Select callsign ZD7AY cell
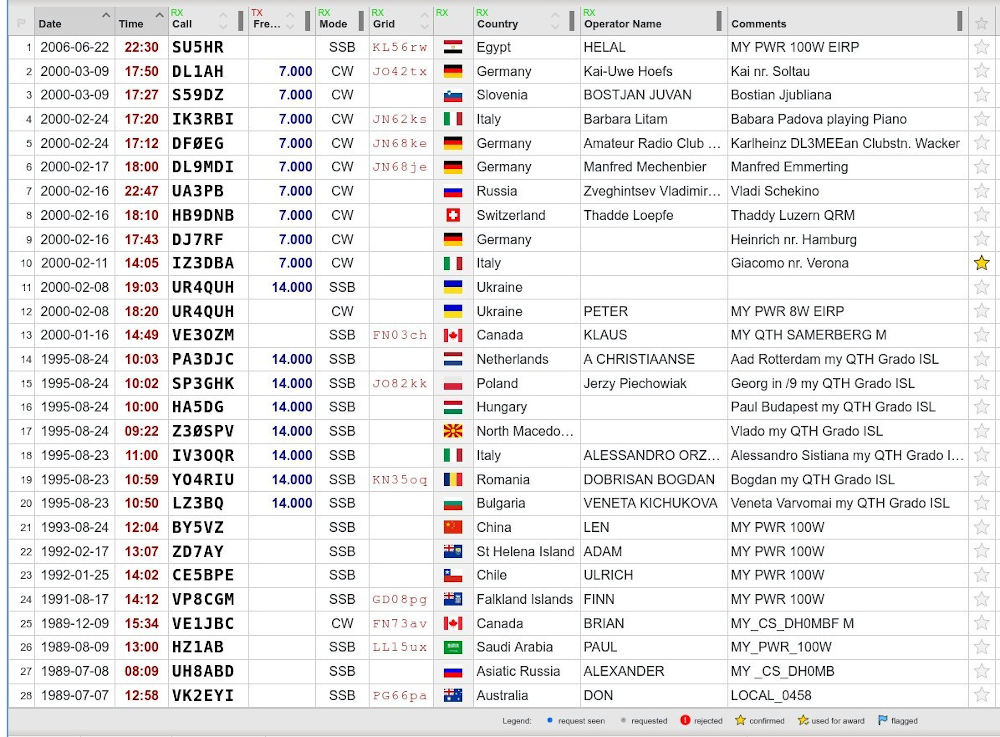1000x737 pixels. (209, 551)
